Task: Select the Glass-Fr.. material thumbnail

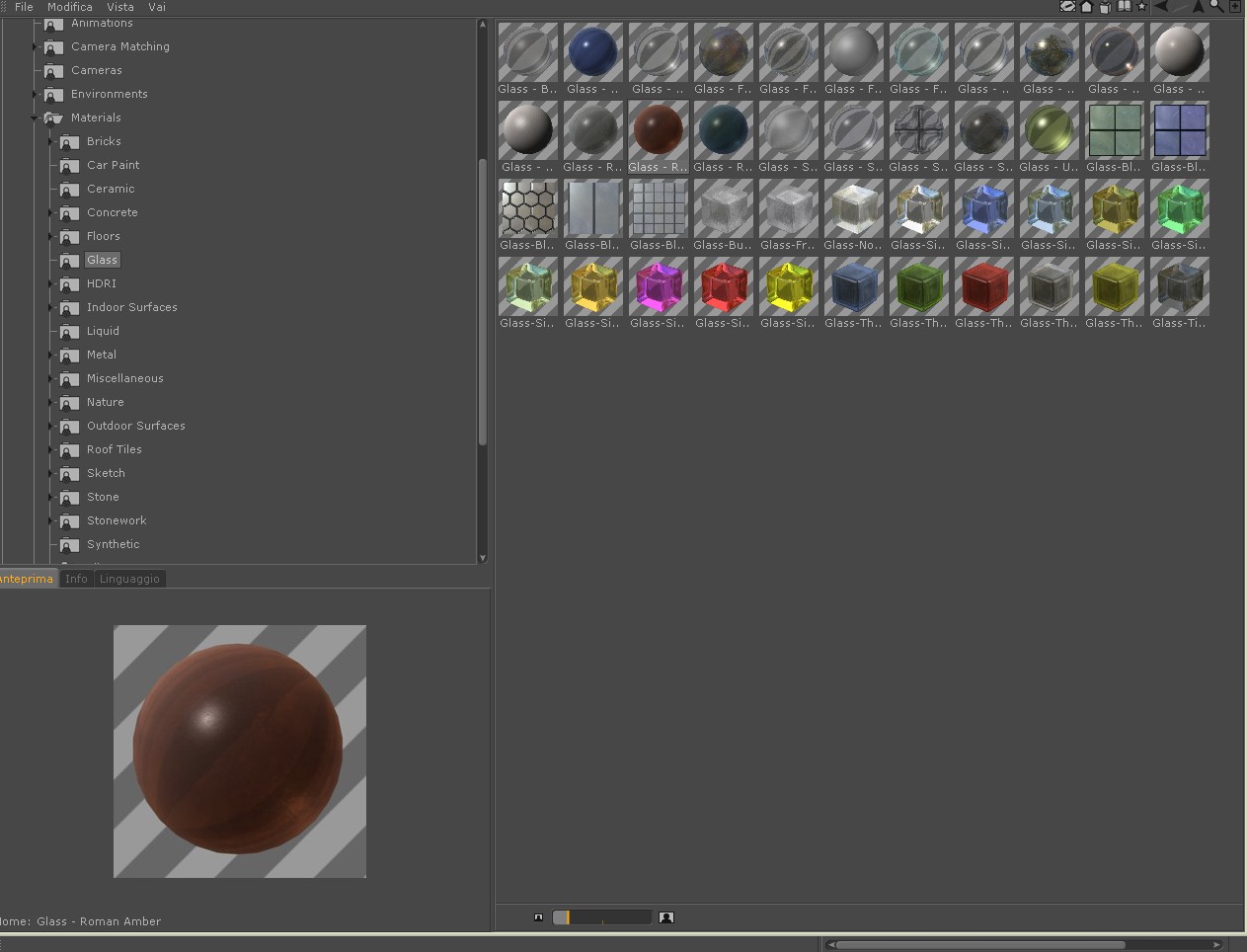Action: (789, 208)
